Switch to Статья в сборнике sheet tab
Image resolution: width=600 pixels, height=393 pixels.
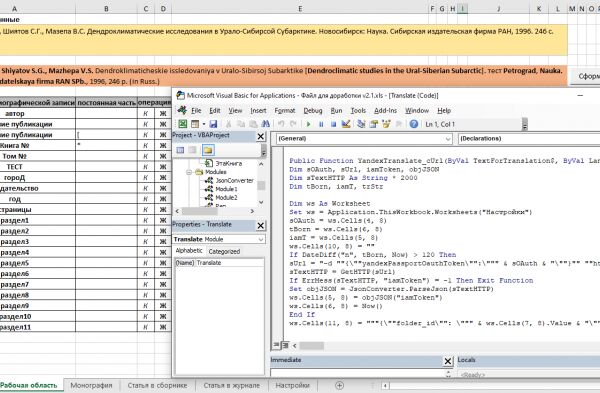157,385
